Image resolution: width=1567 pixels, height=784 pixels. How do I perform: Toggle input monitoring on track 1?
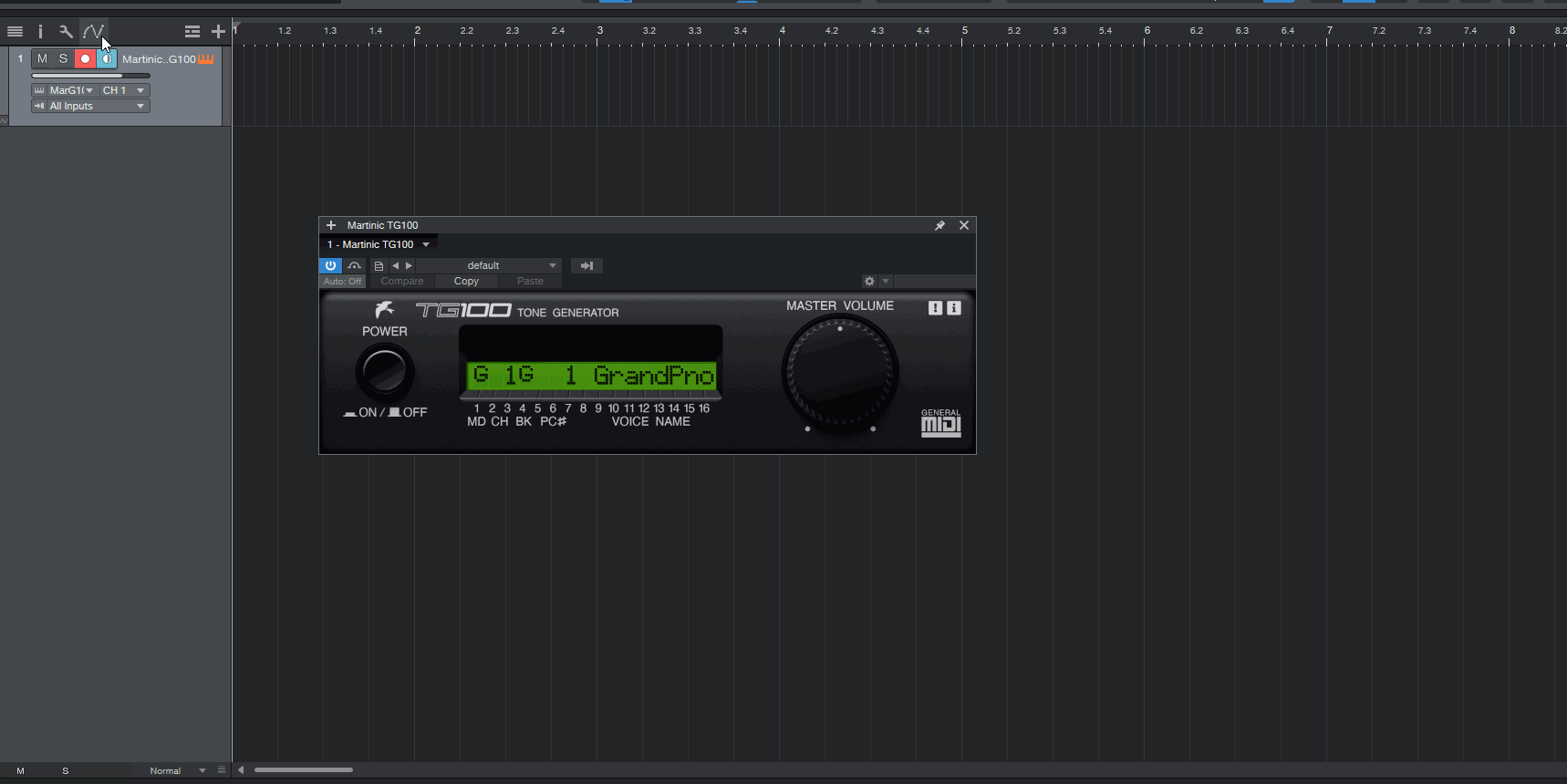coord(107,58)
